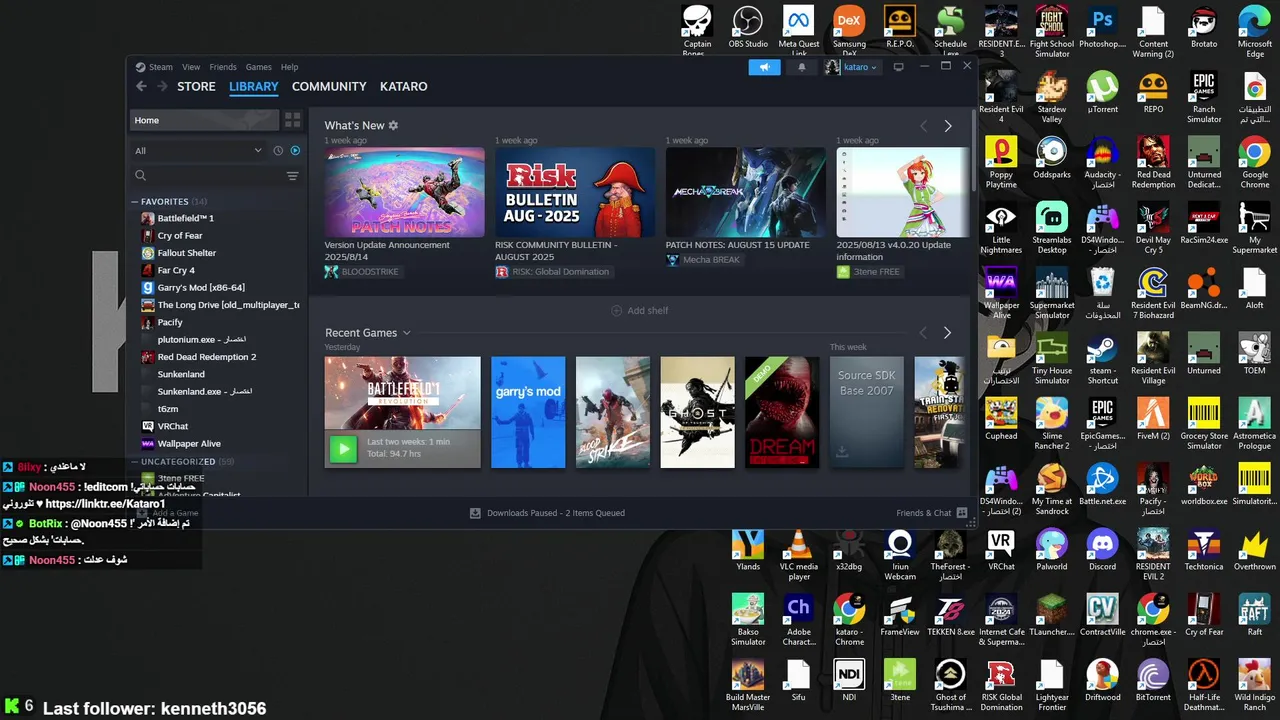
Task: Open the Help menu
Action: click(x=289, y=67)
